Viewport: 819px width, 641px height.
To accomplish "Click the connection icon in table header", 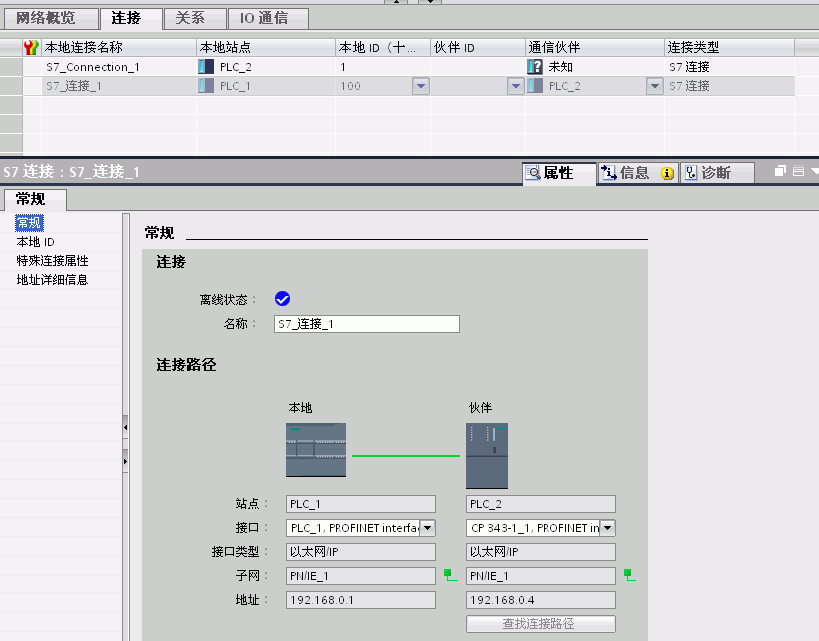I will (x=31, y=47).
